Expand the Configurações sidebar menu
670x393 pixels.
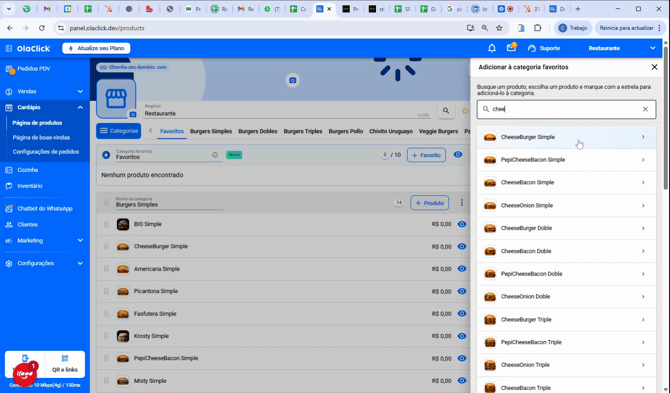click(x=44, y=263)
